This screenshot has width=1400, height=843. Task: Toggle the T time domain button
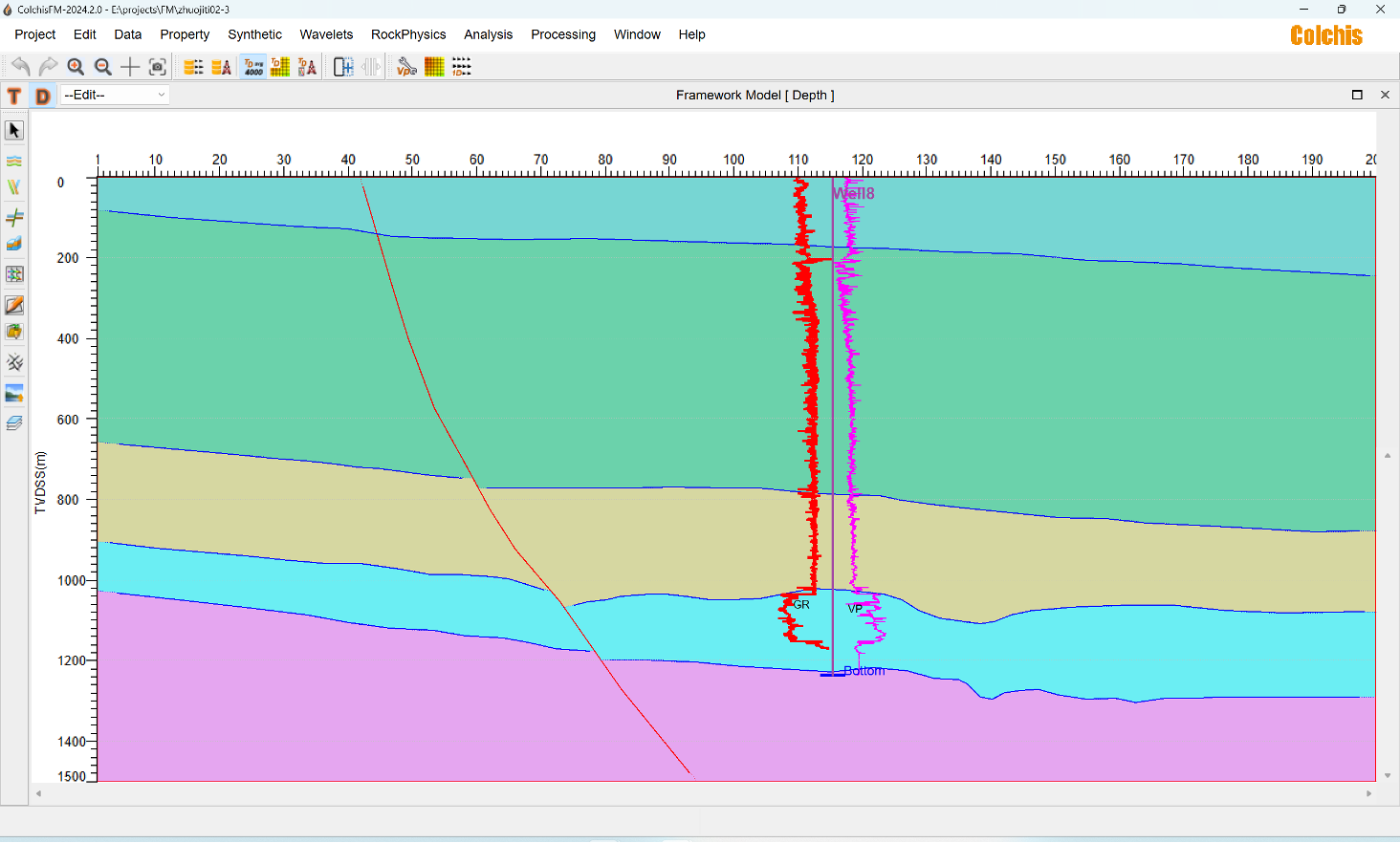point(14,96)
